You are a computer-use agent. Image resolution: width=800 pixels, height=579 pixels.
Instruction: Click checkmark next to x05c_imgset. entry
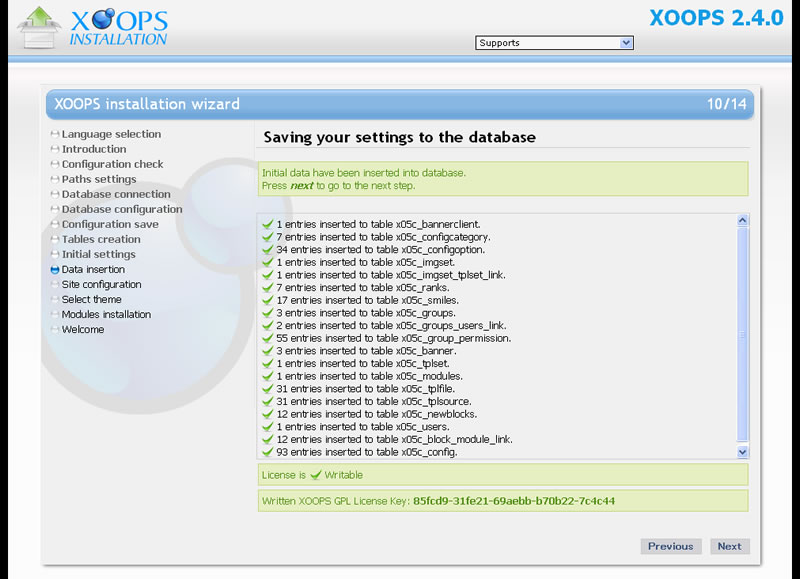pyautogui.click(x=267, y=262)
